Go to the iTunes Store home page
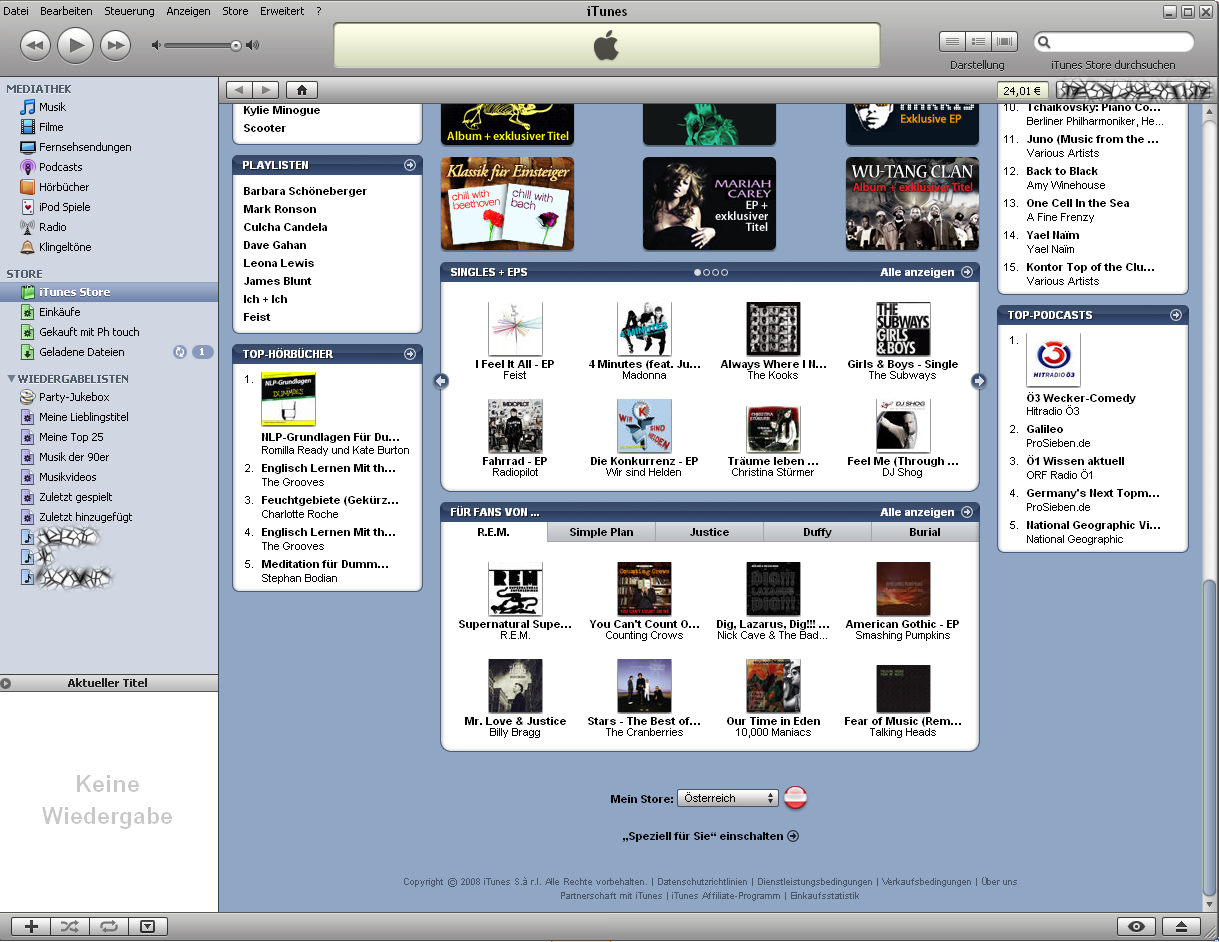 pyautogui.click(x=302, y=89)
